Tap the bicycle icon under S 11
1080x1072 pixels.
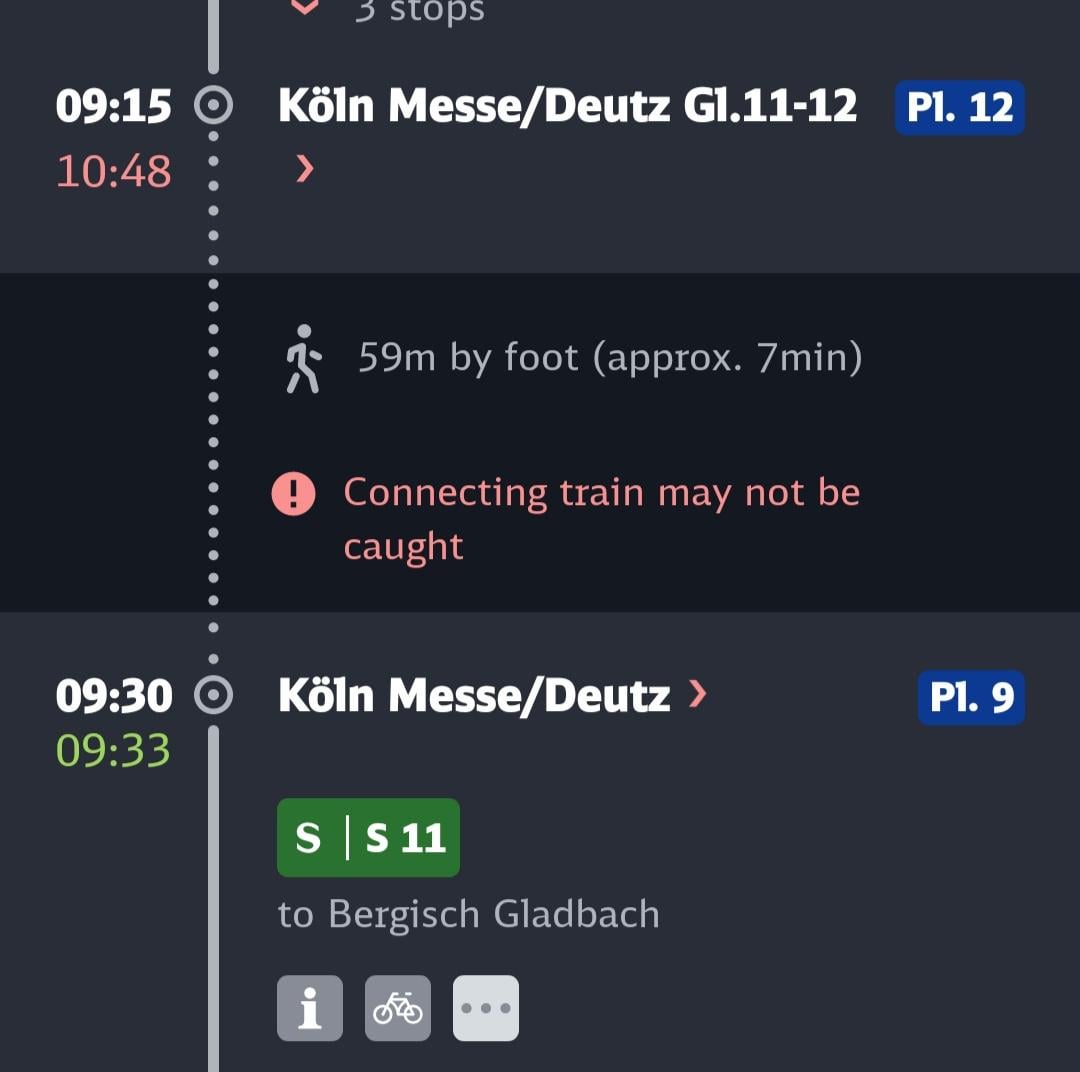tap(398, 1008)
